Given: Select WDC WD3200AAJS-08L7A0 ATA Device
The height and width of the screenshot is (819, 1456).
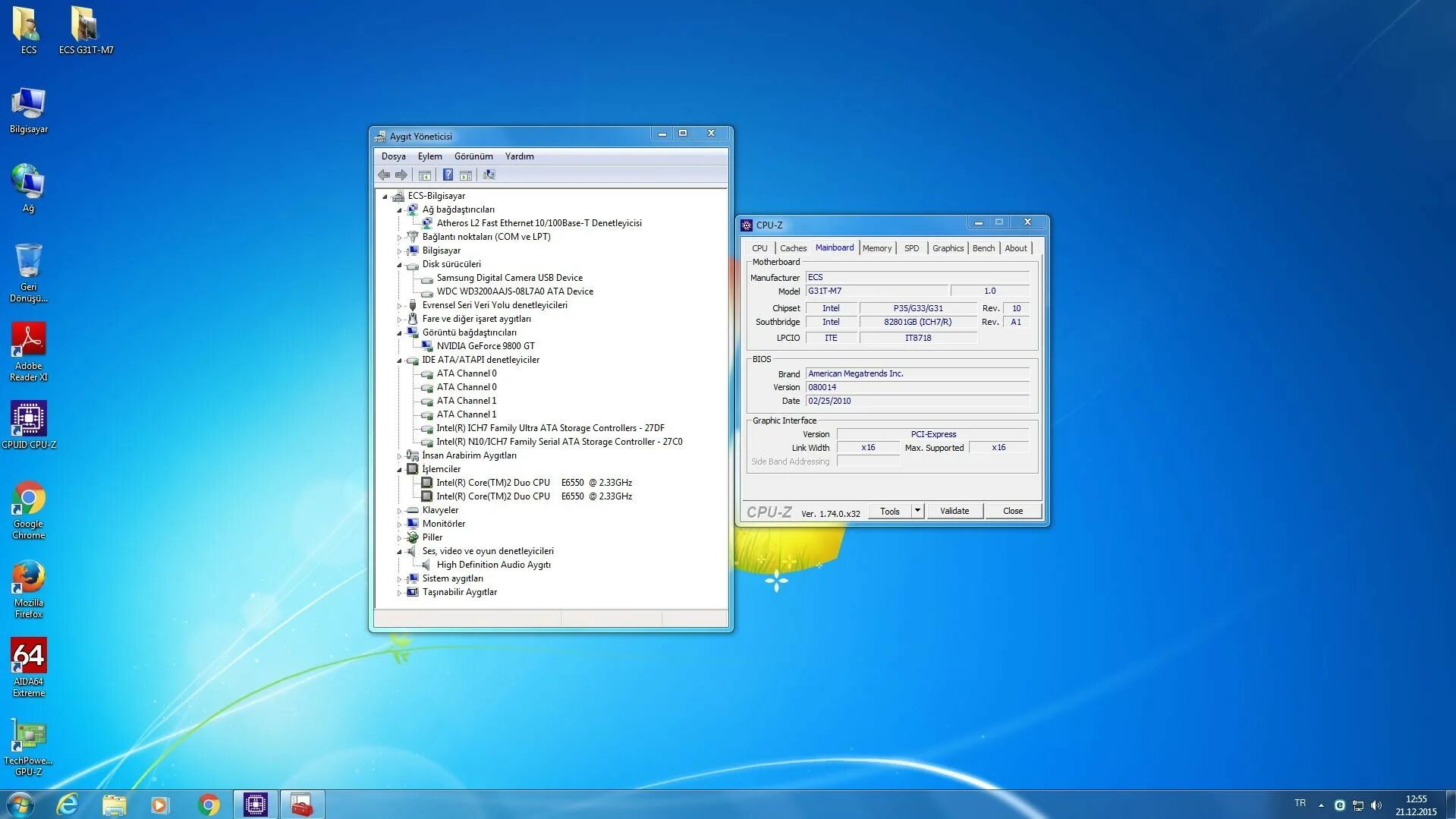Looking at the screenshot, I should [x=515, y=291].
